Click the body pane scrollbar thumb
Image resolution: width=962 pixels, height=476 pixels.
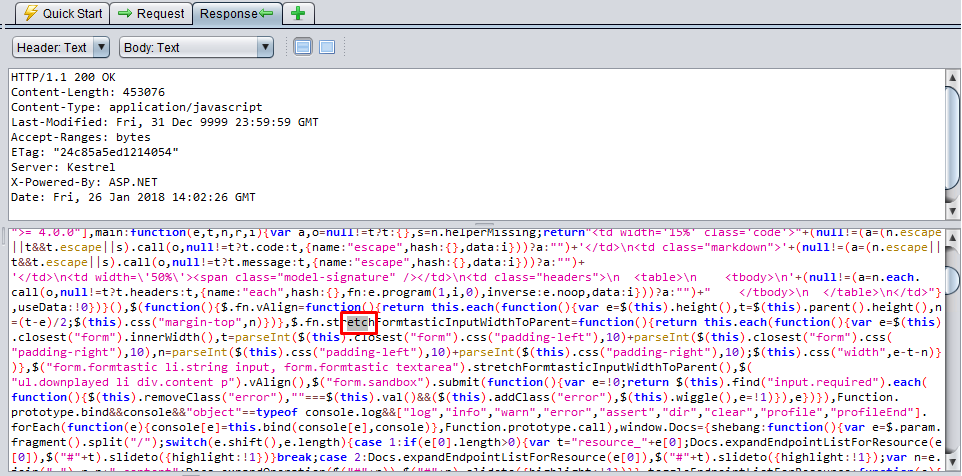pyautogui.click(x=953, y=279)
